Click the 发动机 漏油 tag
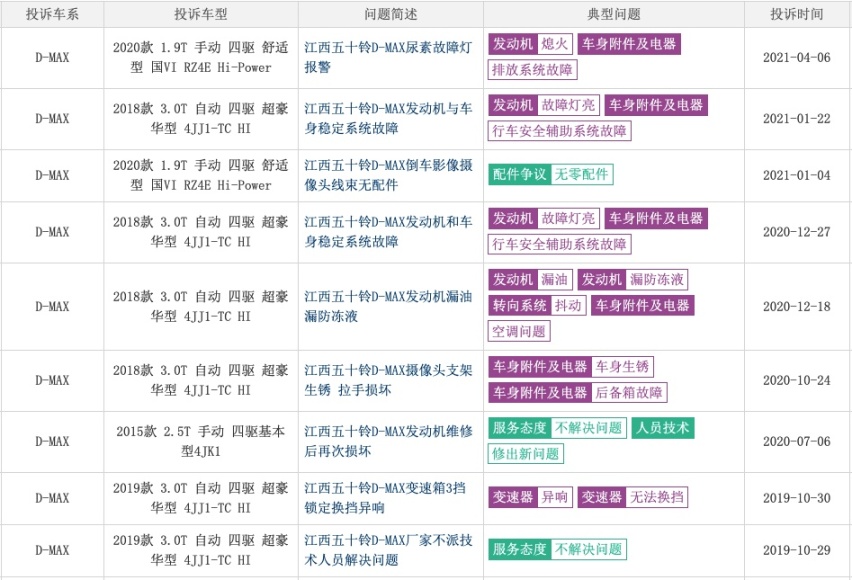This screenshot has width=852, height=580. tap(530, 279)
